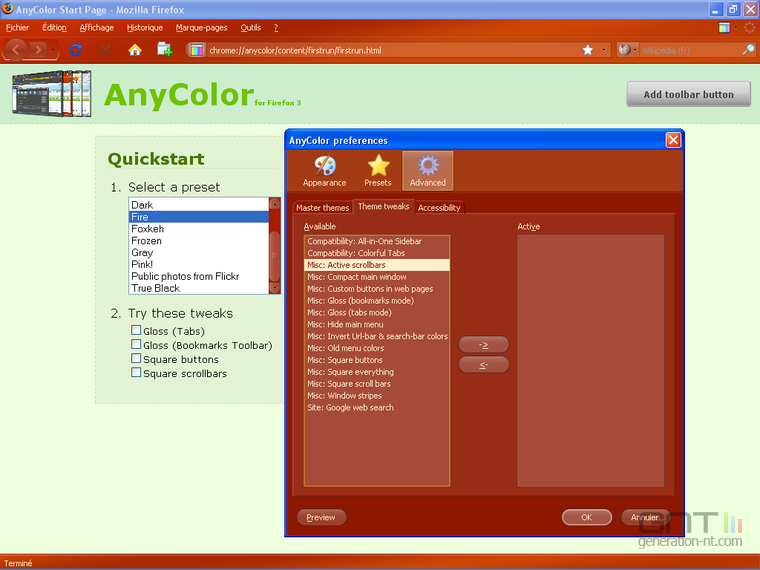Enable the Square buttons checkbox
The width and height of the screenshot is (760, 570).
[136, 359]
